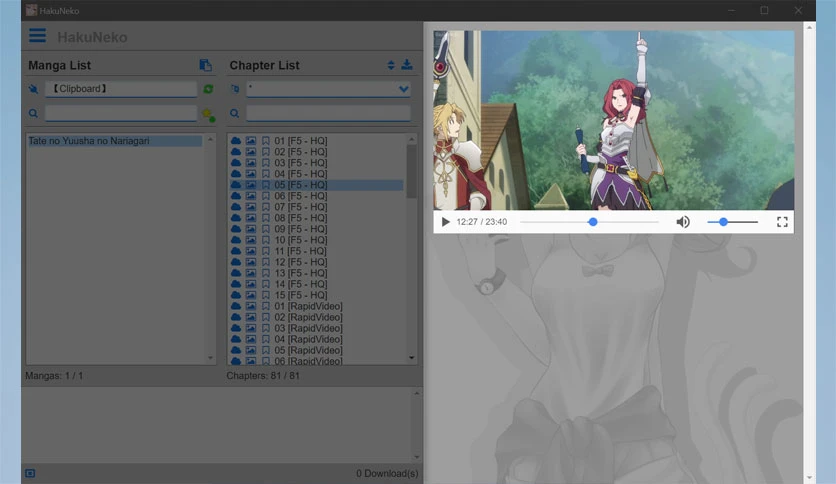Image resolution: width=836 pixels, height=484 pixels.
Task: Click the Manga List search input field
Action: click(x=121, y=113)
